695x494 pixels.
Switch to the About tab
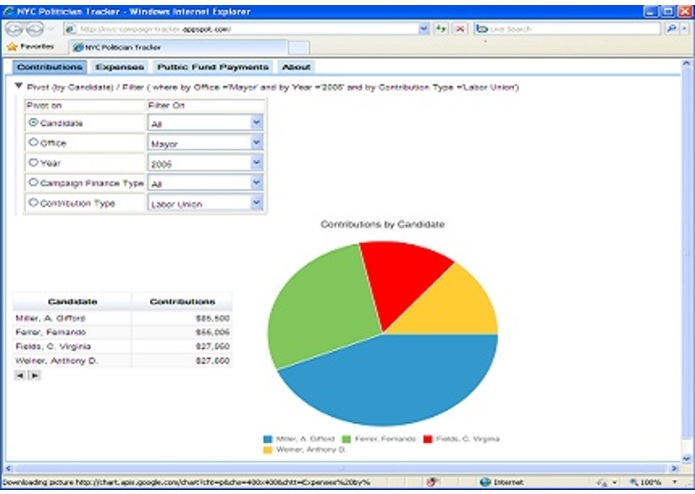[x=296, y=67]
